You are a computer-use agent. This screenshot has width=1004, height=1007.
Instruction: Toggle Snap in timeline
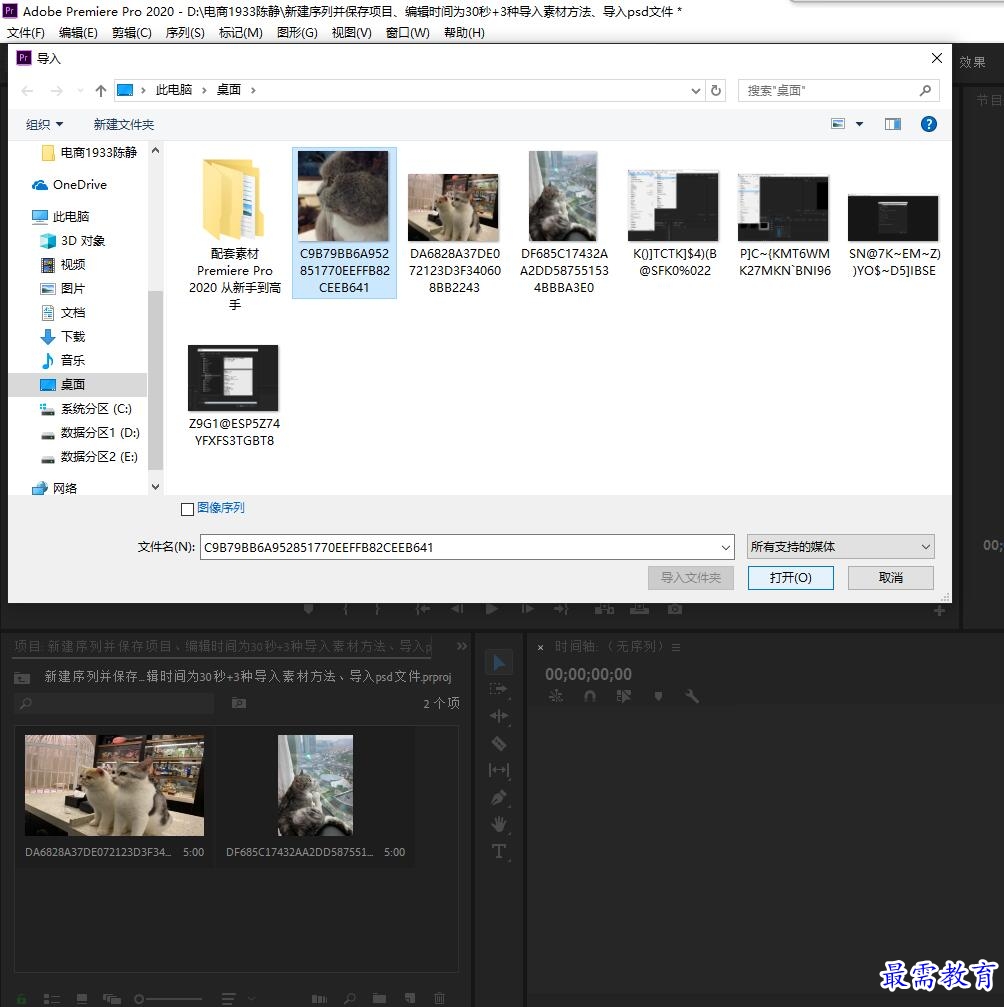tap(590, 696)
